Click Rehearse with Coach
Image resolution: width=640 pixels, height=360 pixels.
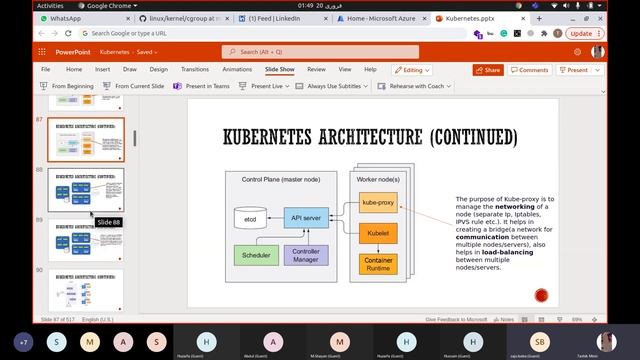411,86
